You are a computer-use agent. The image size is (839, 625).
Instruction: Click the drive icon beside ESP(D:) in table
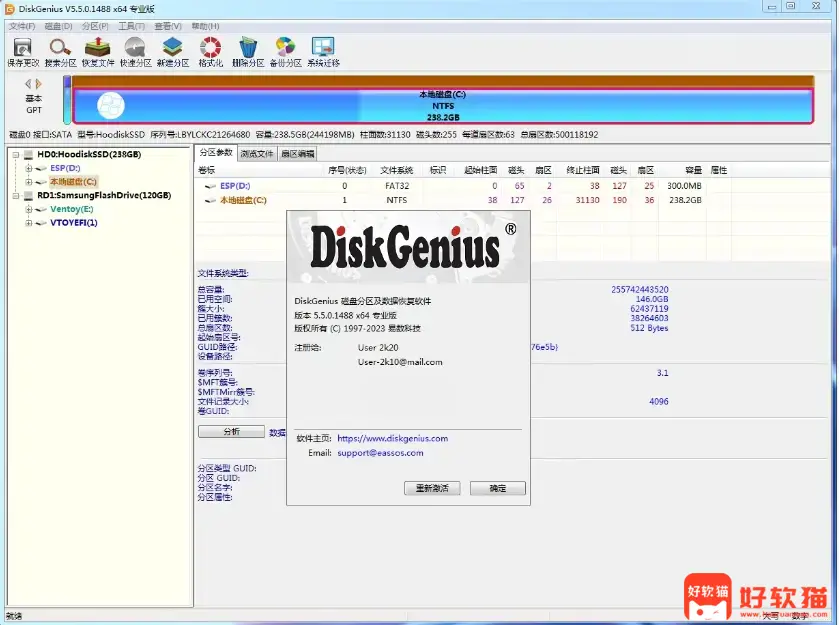(x=211, y=186)
